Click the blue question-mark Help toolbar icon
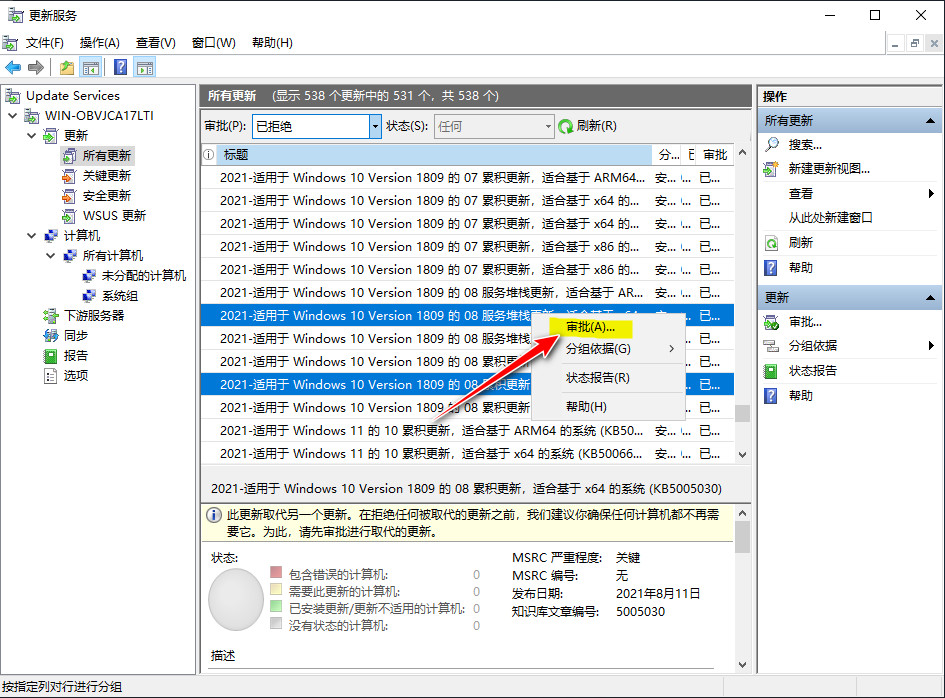Screen dimensions: 945x698 (x=120, y=67)
